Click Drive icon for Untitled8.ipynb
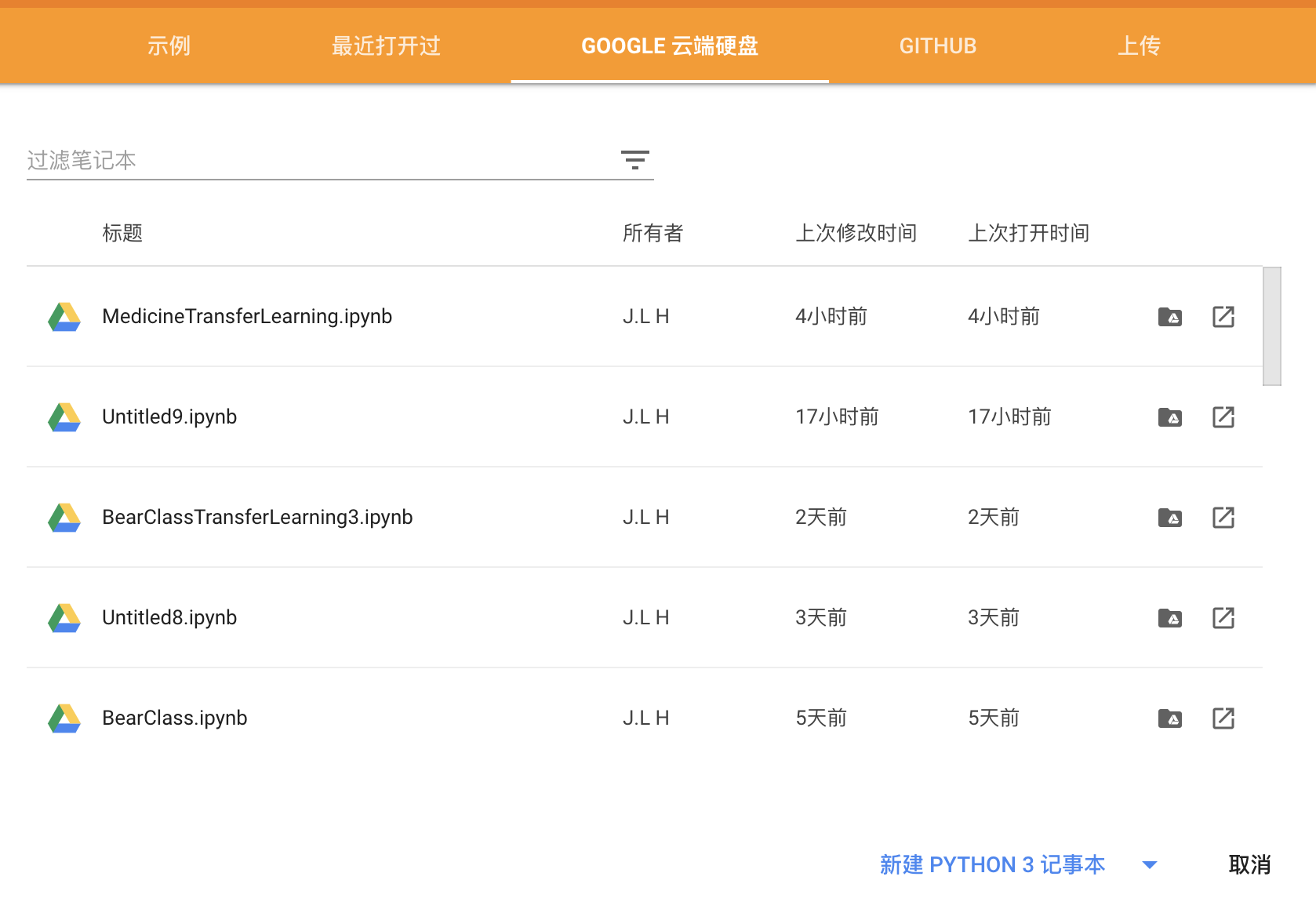1316x902 pixels. click(64, 618)
